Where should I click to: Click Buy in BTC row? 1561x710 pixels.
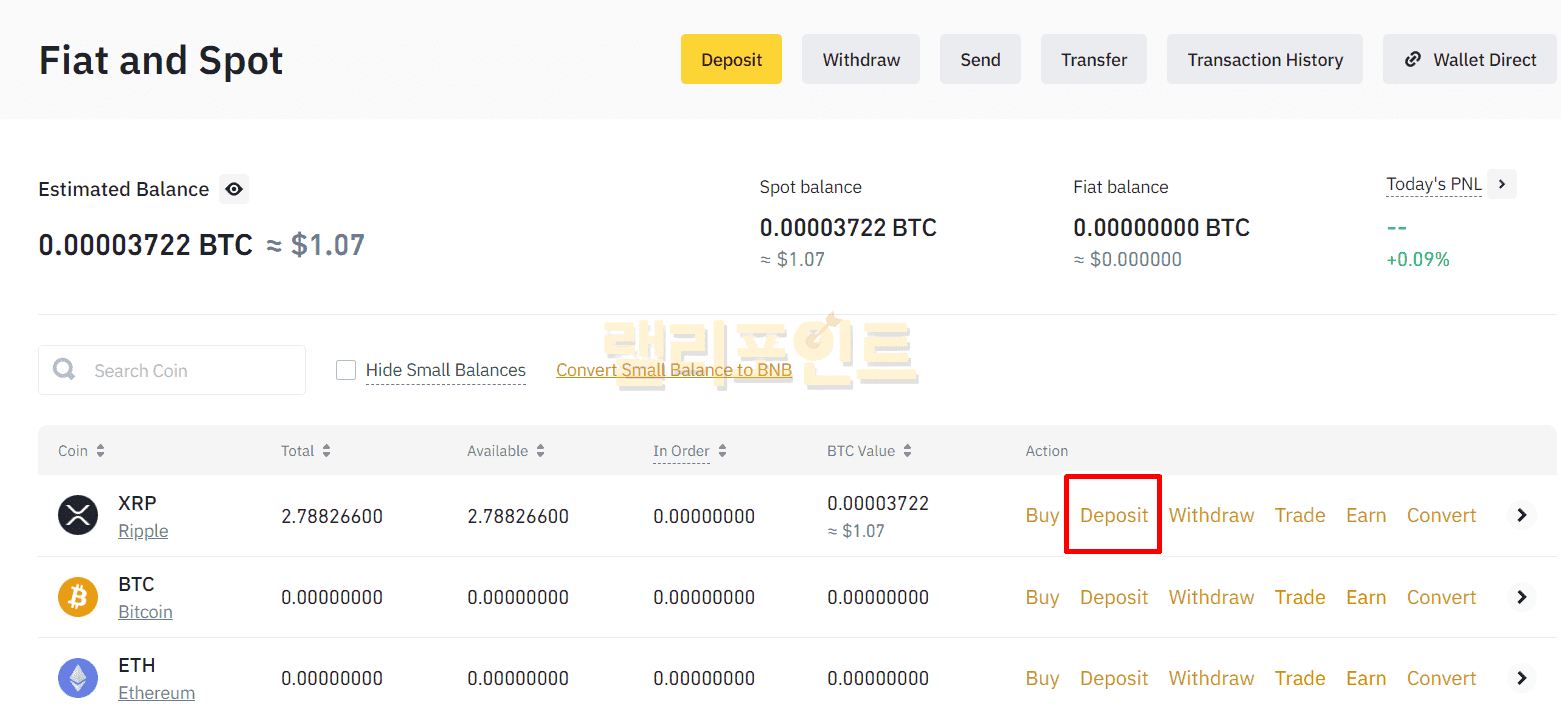[1042, 597]
